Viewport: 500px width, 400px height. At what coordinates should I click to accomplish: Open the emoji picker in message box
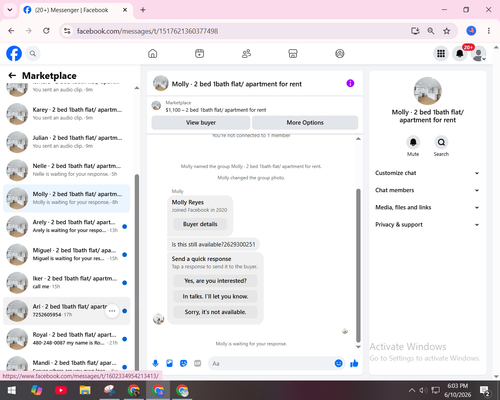(x=338, y=363)
